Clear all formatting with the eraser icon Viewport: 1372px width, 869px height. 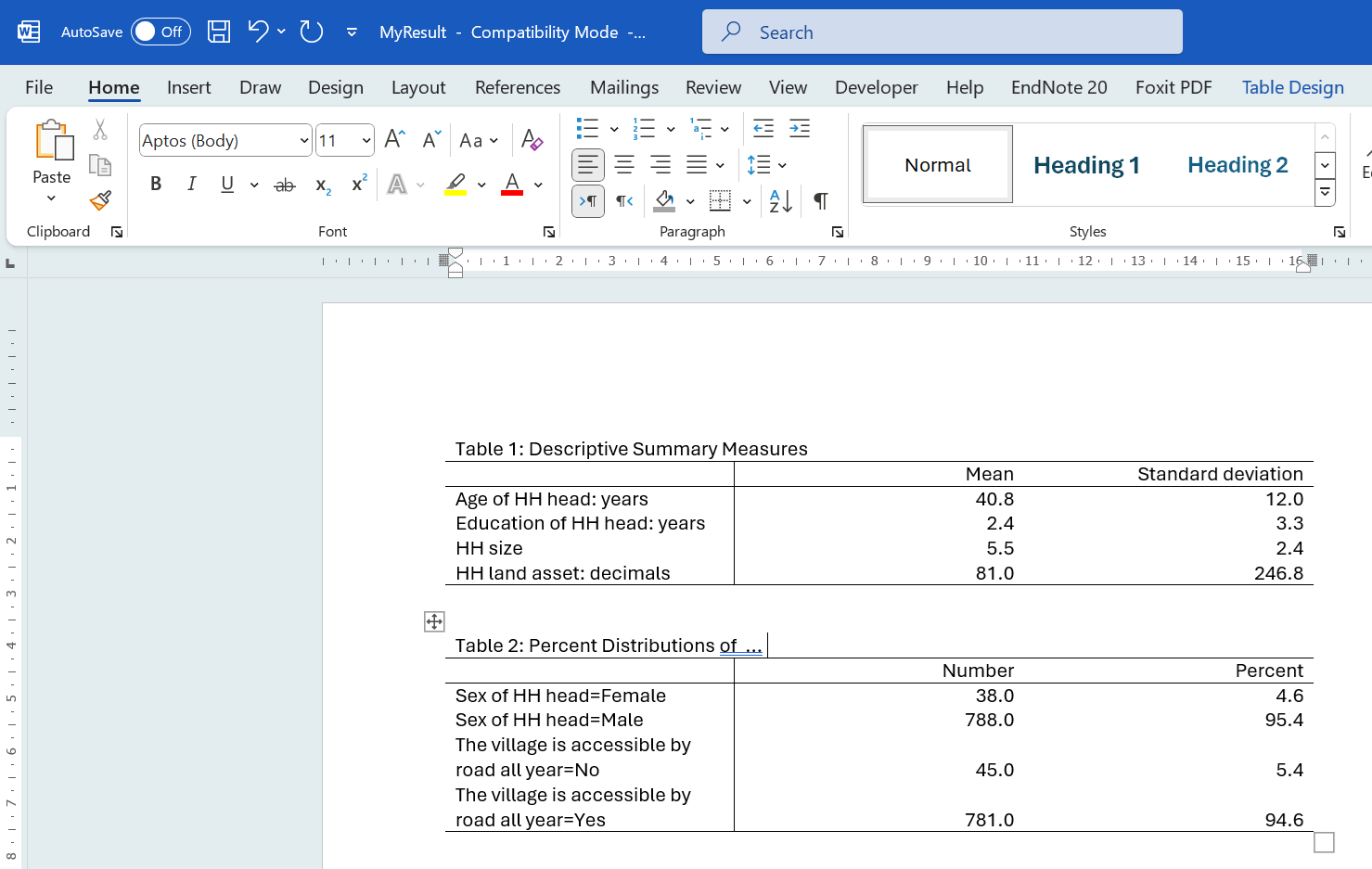point(532,140)
